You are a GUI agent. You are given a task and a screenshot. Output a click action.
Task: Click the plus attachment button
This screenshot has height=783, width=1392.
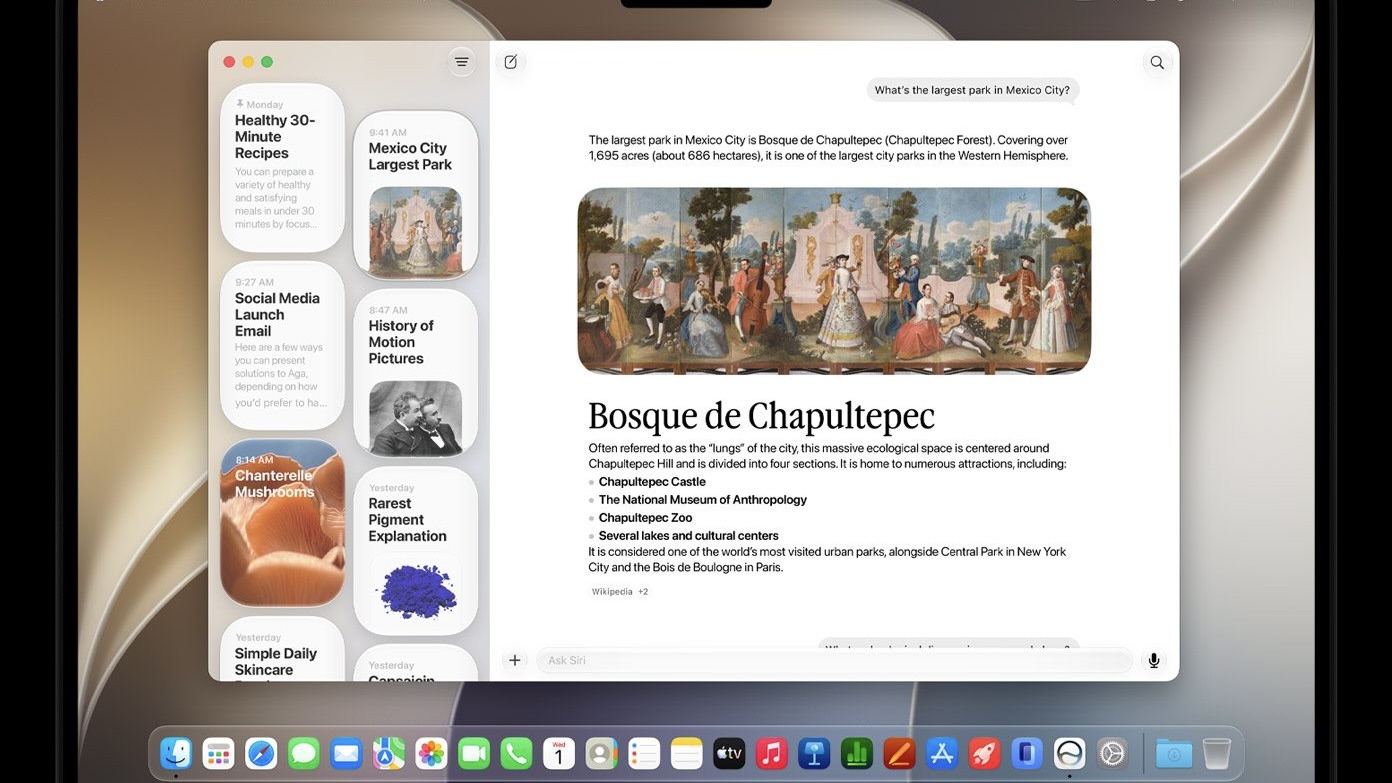coord(515,660)
